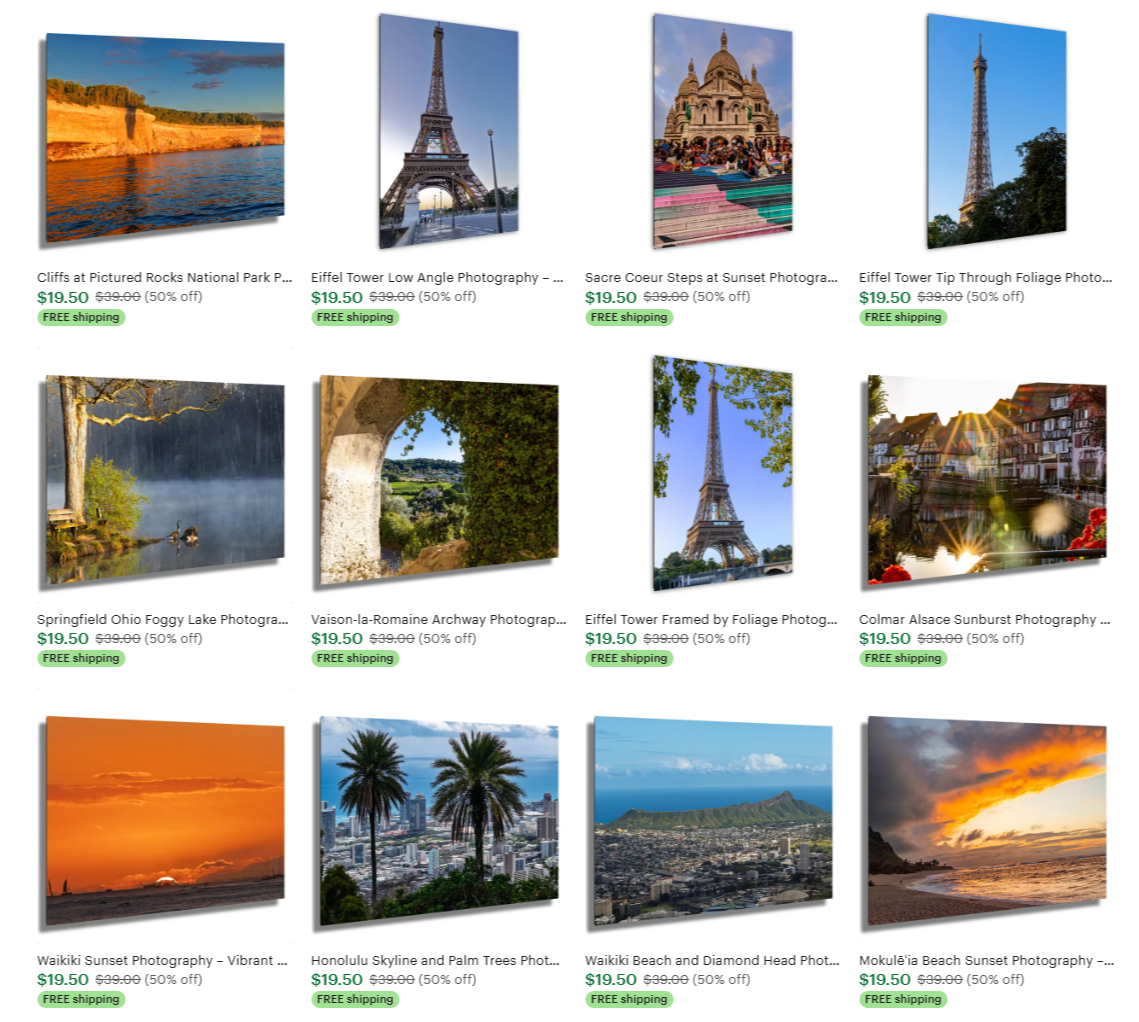Open the Springfield Ohio Foggy Lake thumbnail
Screen dimensions: 1139x1022
point(165,480)
